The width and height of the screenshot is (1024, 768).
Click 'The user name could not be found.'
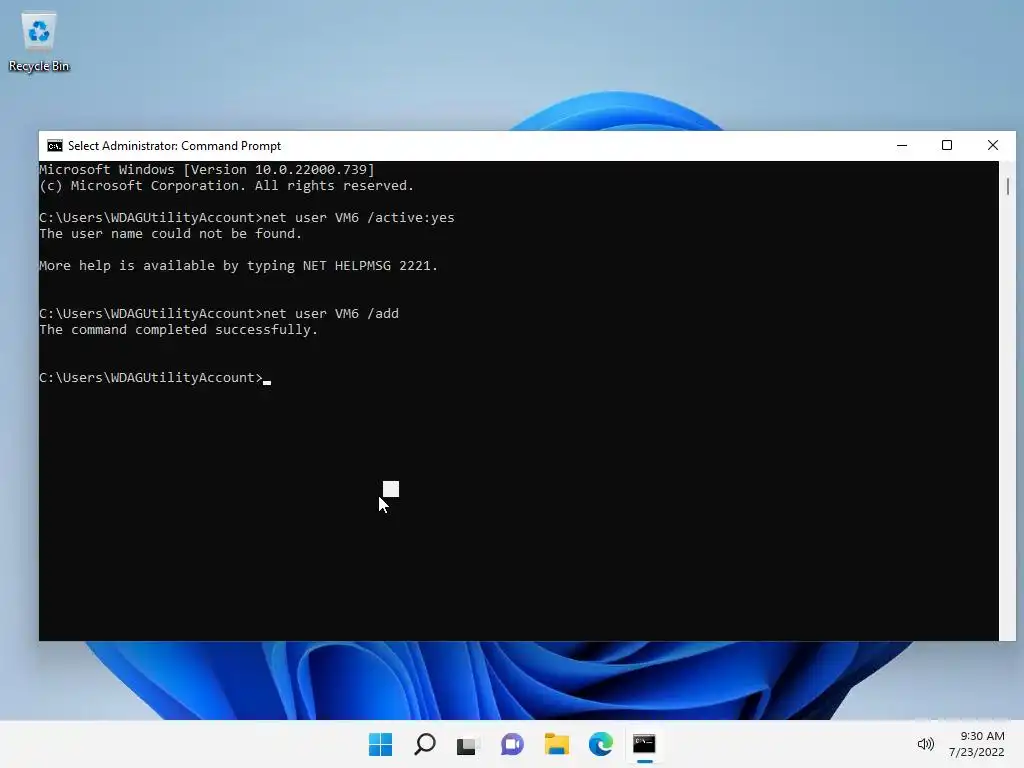(x=170, y=234)
